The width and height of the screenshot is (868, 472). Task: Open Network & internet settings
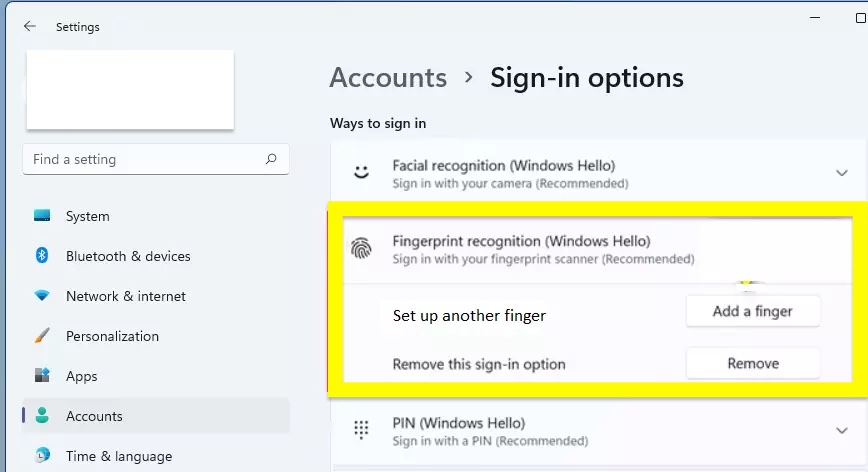pos(156,296)
